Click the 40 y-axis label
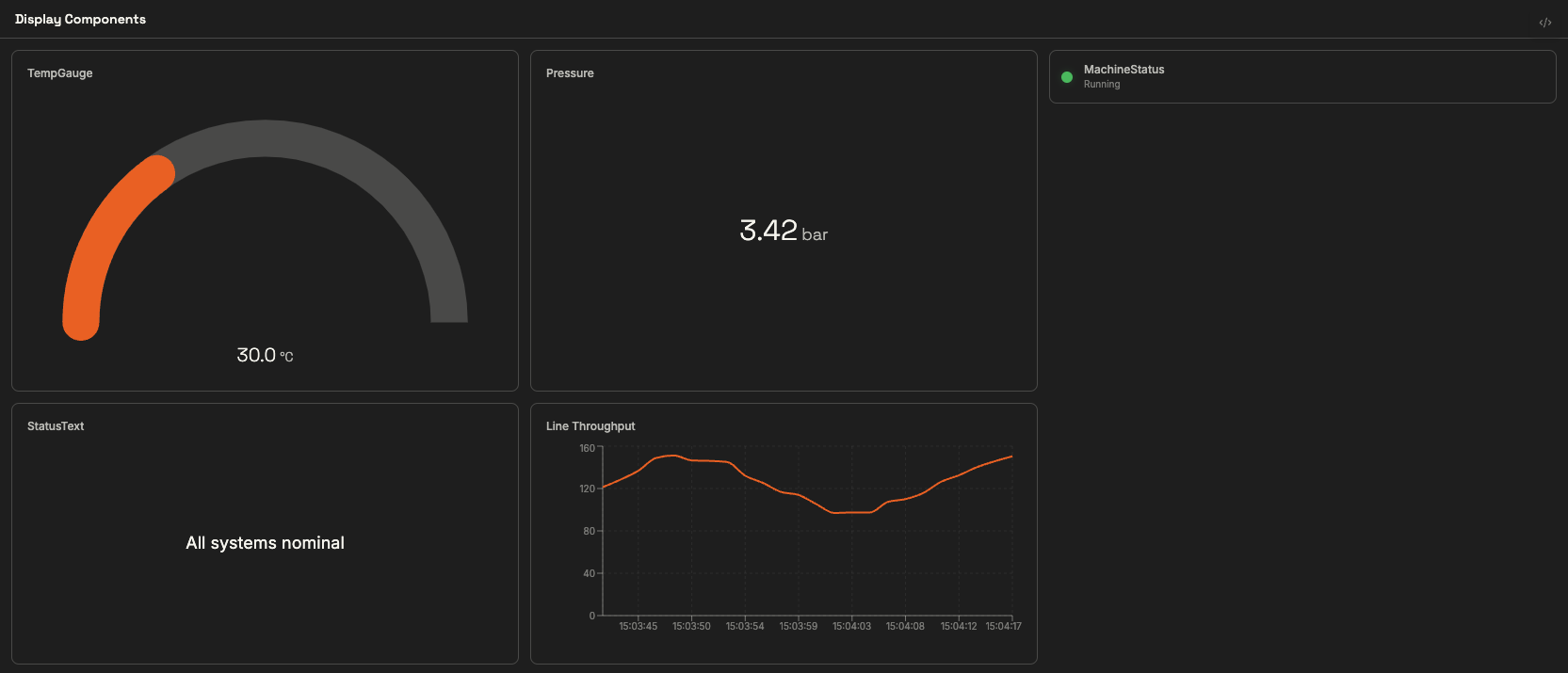 590,573
